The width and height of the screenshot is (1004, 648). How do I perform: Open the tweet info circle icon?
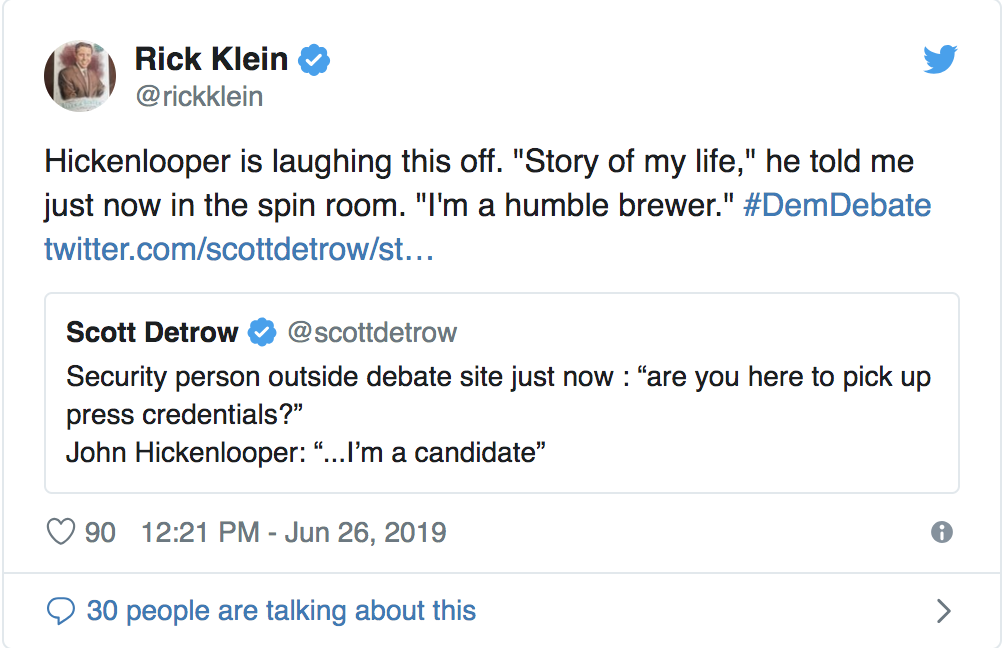941,532
